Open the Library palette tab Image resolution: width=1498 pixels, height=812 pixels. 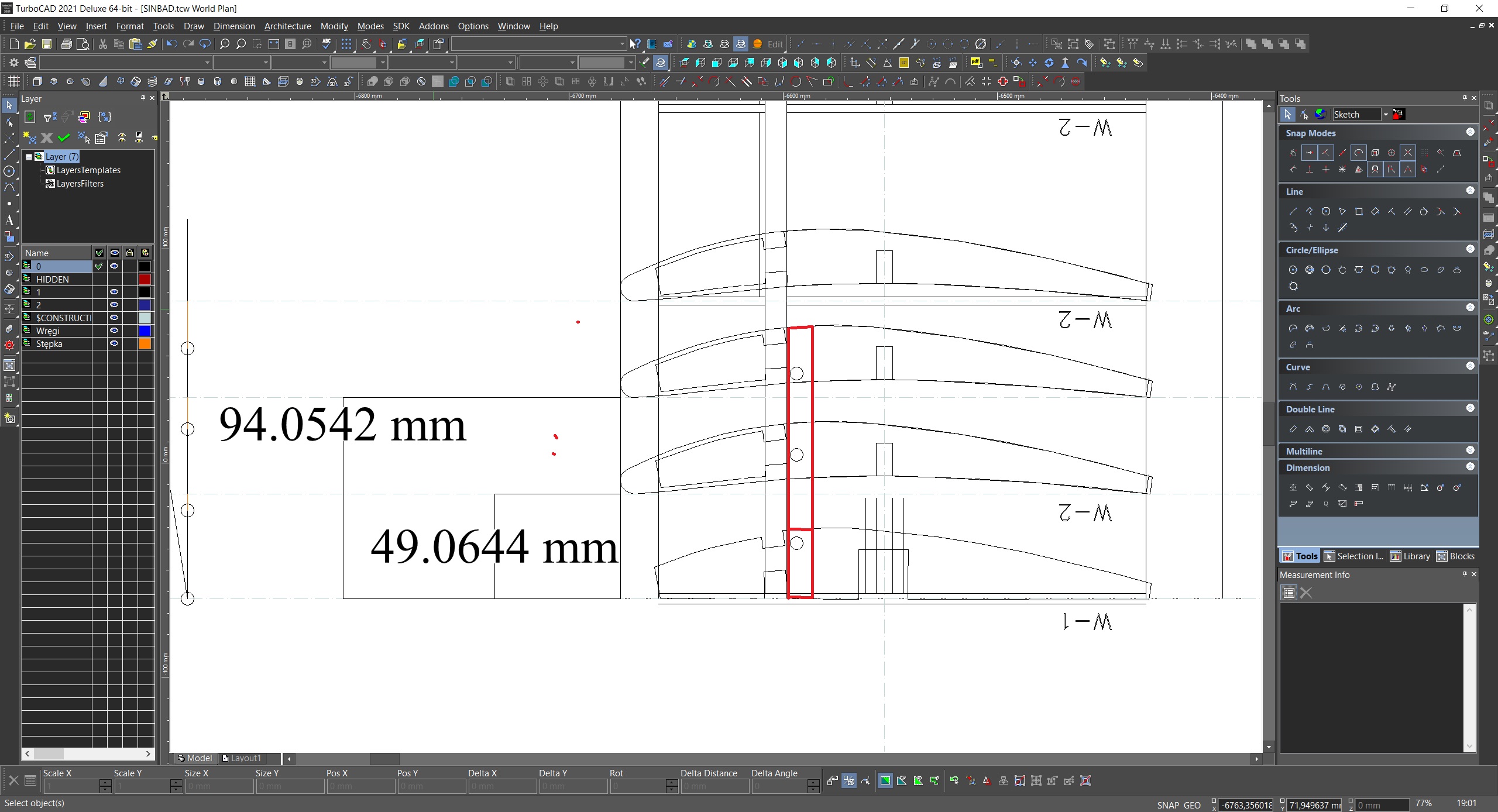(1410, 556)
